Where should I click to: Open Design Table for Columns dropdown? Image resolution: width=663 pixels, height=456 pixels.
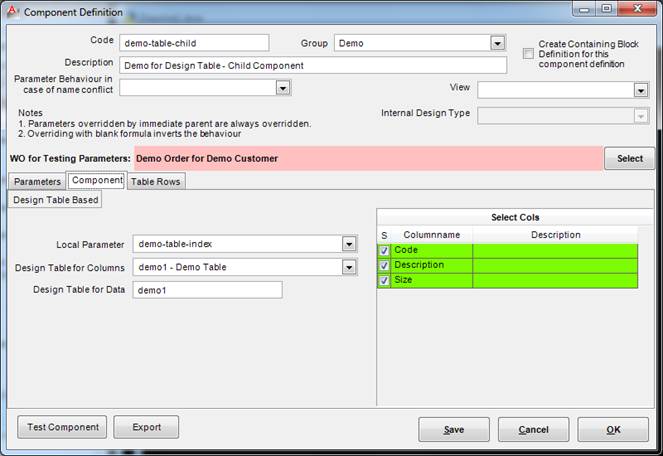tap(349, 267)
